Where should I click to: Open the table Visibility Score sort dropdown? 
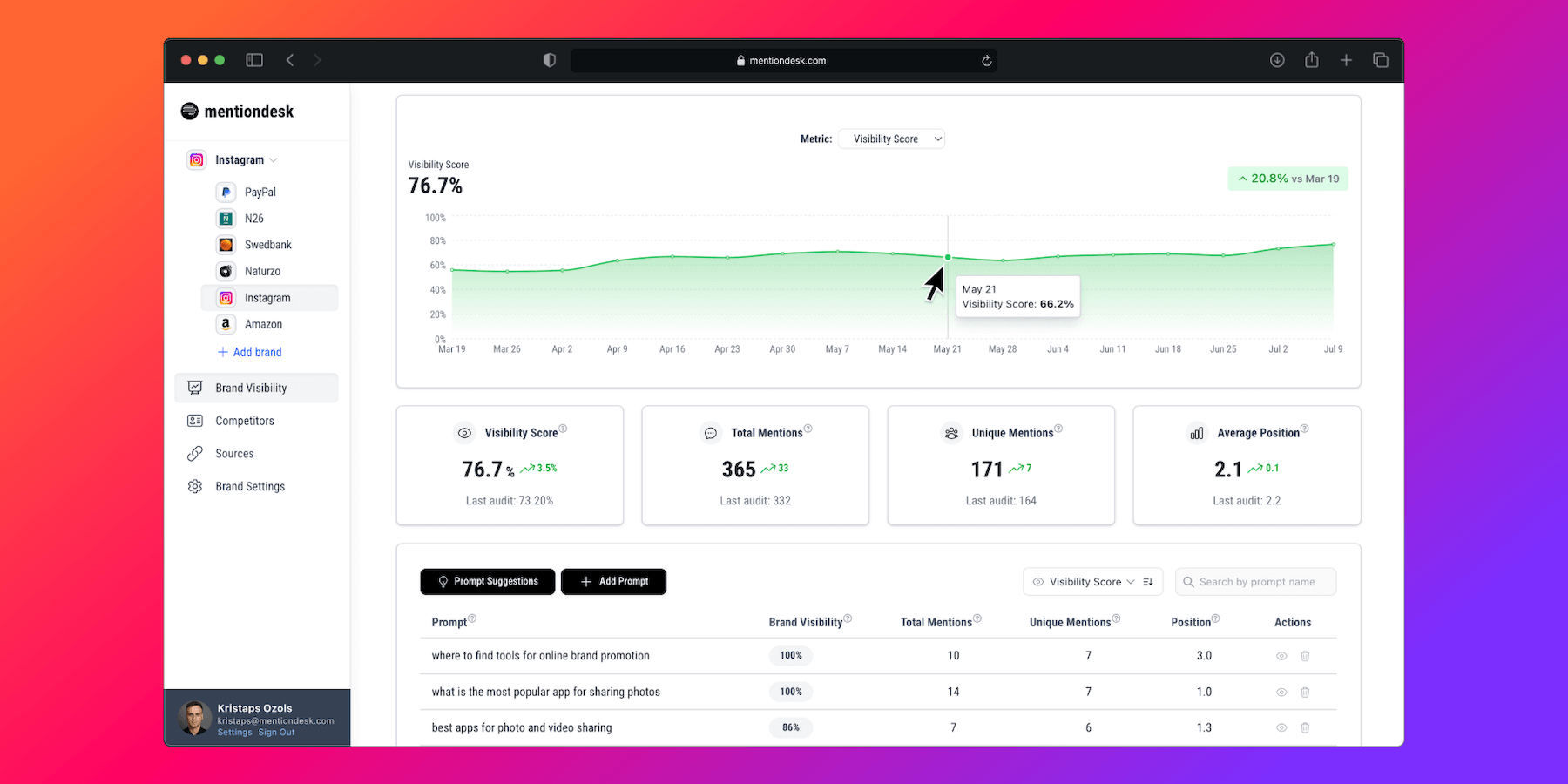coord(1085,582)
